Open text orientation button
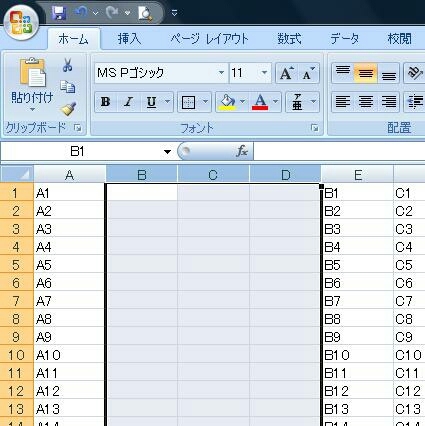 pos(415,73)
